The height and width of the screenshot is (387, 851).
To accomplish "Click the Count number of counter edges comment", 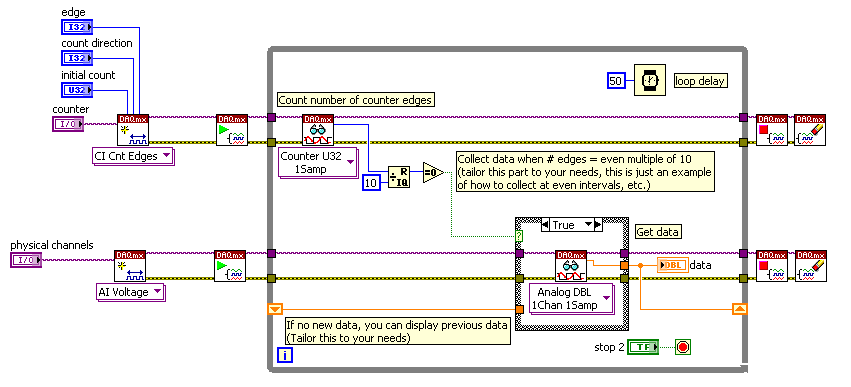I will pyautogui.click(x=355, y=100).
